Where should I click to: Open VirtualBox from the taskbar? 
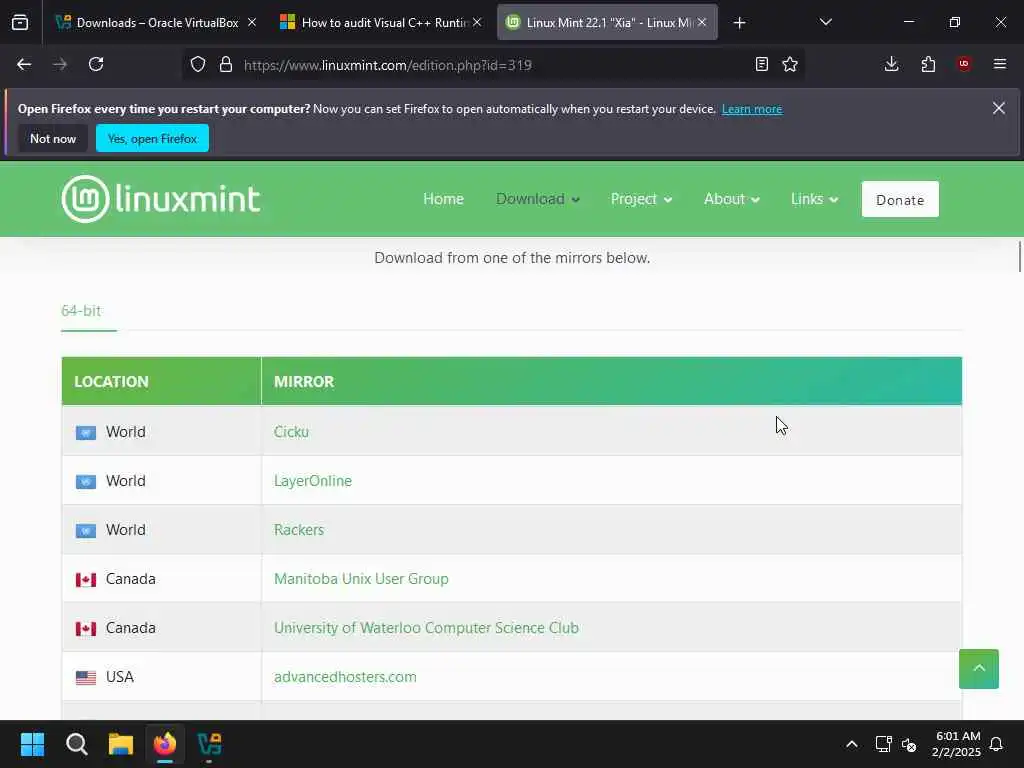tap(210, 744)
